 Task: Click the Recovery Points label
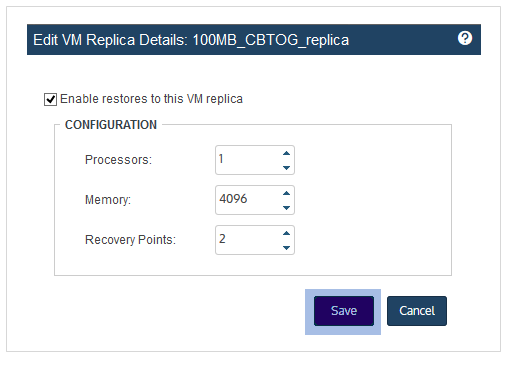coord(130,240)
